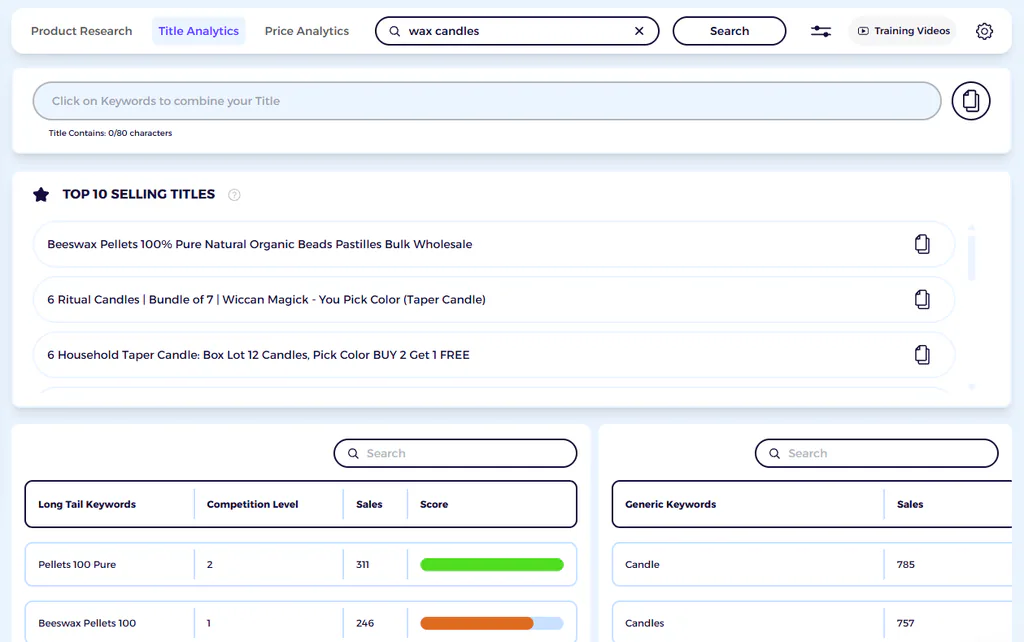Click sales value 785 for Candle
Screen dimensions: 1024x642
click(906, 564)
